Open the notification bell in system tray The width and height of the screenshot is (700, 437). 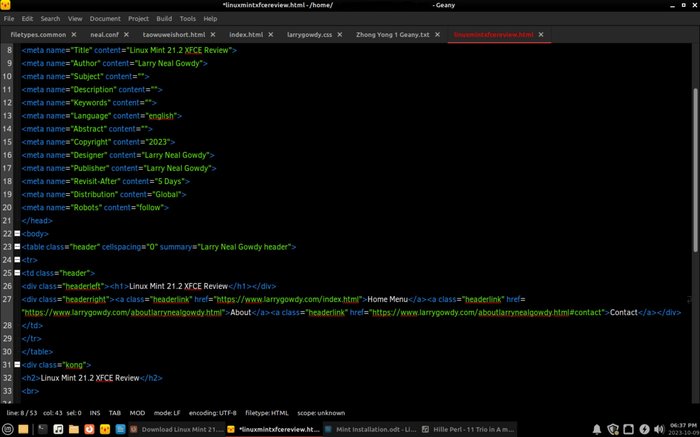[x=596, y=429]
